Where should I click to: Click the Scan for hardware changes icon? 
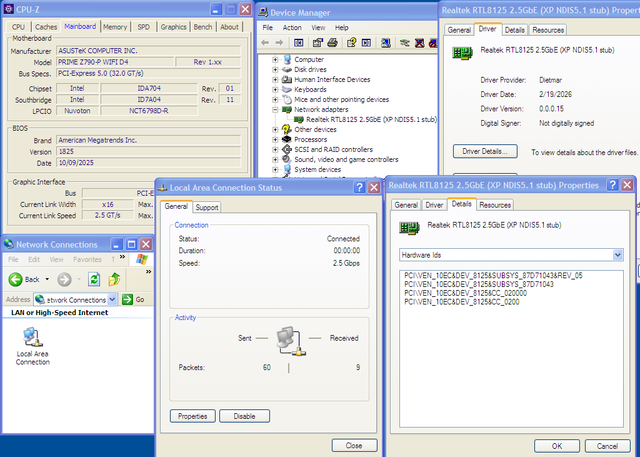point(385,42)
